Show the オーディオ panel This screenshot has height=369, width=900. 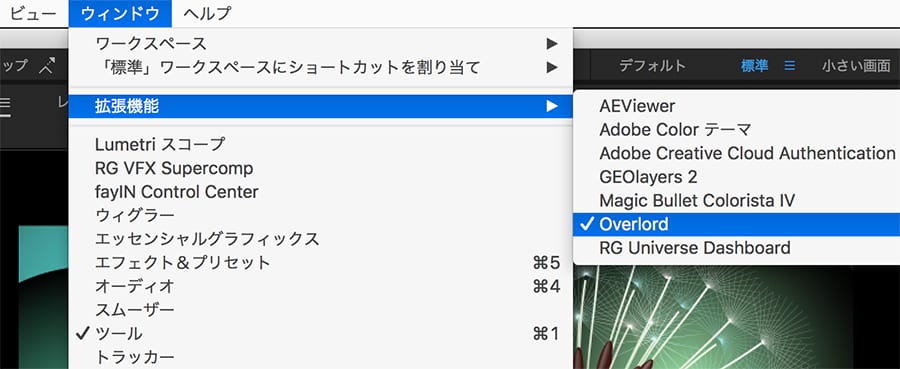pyautogui.click(x=320, y=286)
